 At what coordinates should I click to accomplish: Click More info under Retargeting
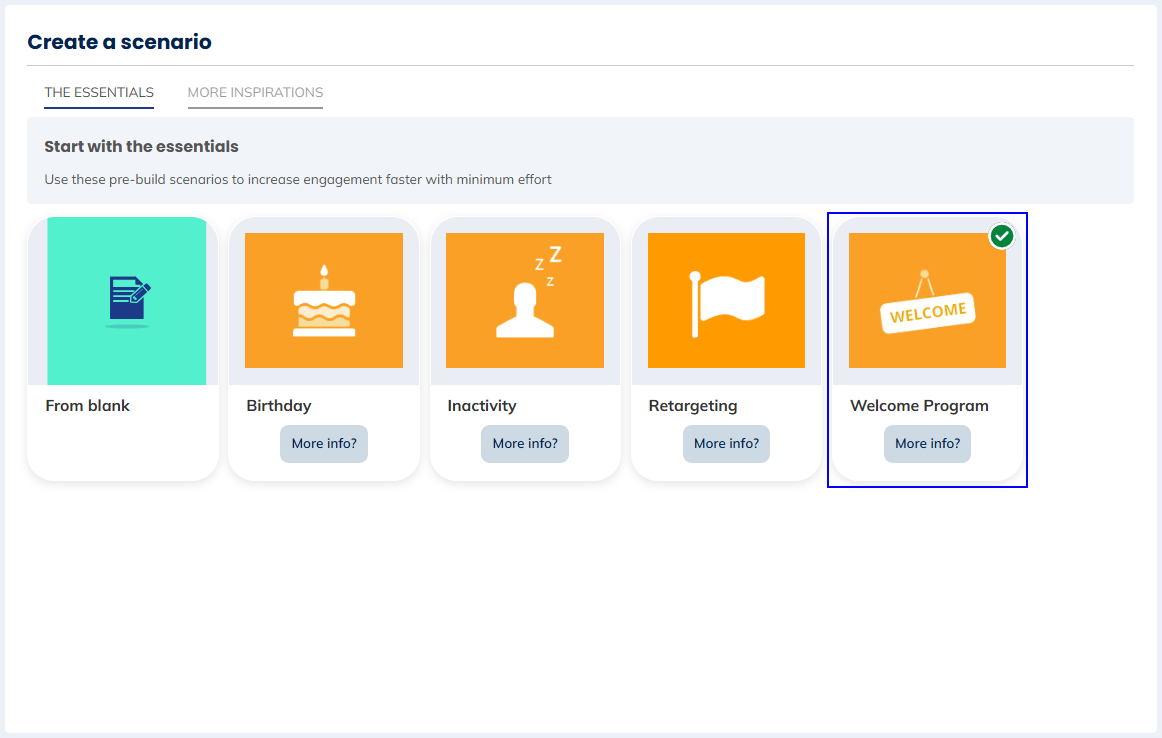click(726, 444)
